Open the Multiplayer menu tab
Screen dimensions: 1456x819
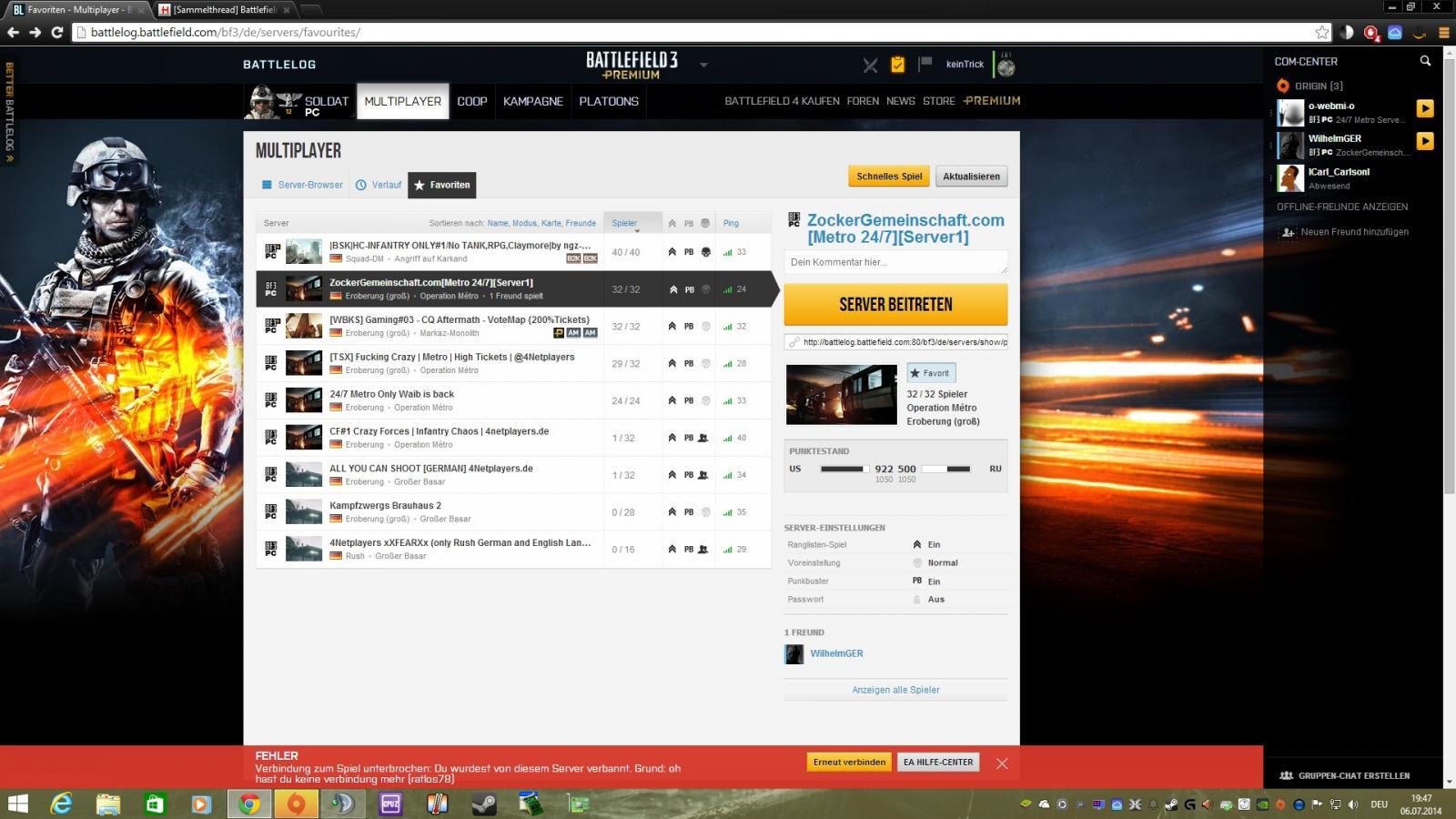(x=403, y=102)
